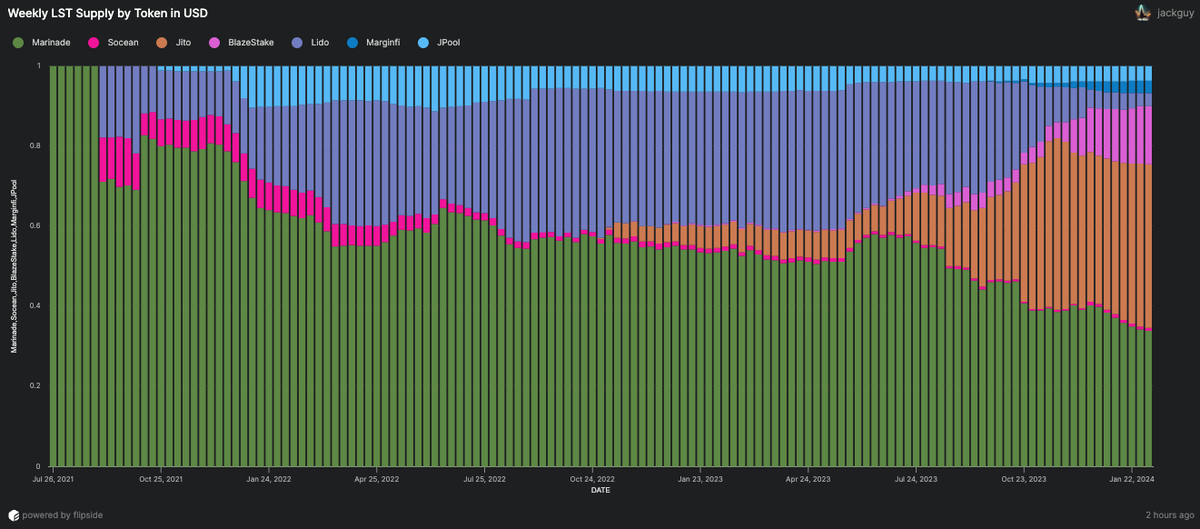The width and height of the screenshot is (1200, 529).
Task: Open jackguy author profile avatar
Action: [1142, 14]
